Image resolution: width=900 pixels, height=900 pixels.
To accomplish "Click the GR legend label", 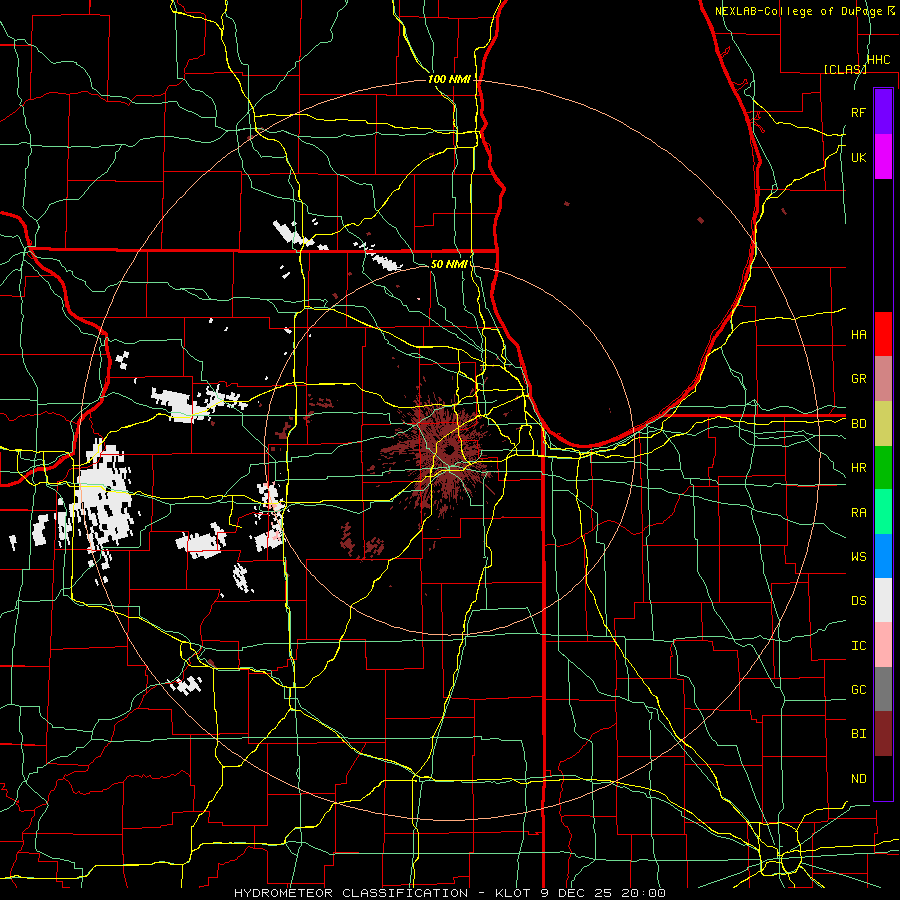I will point(859,379).
